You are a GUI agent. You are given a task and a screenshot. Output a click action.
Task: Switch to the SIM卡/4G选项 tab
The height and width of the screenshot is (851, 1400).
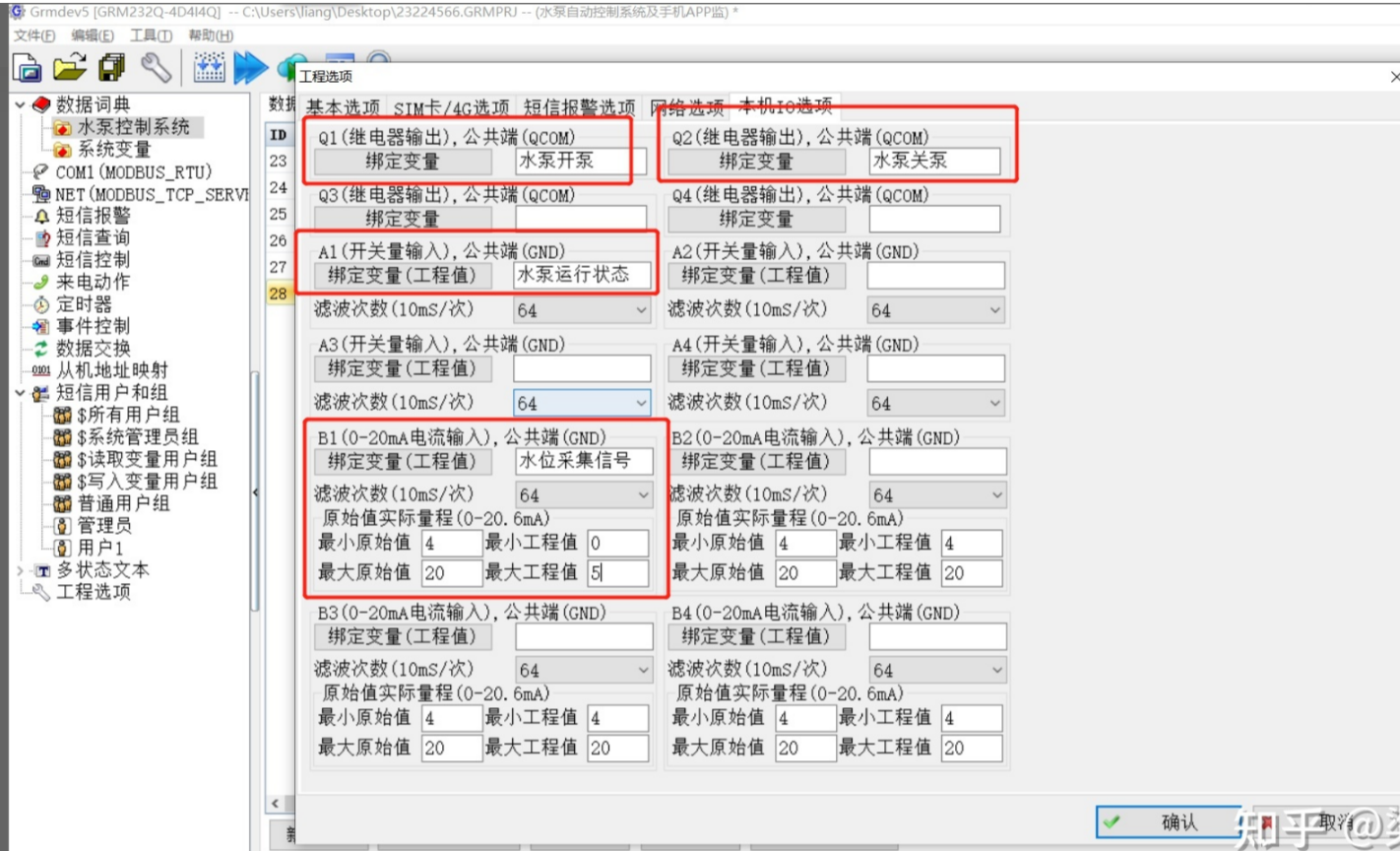451,107
